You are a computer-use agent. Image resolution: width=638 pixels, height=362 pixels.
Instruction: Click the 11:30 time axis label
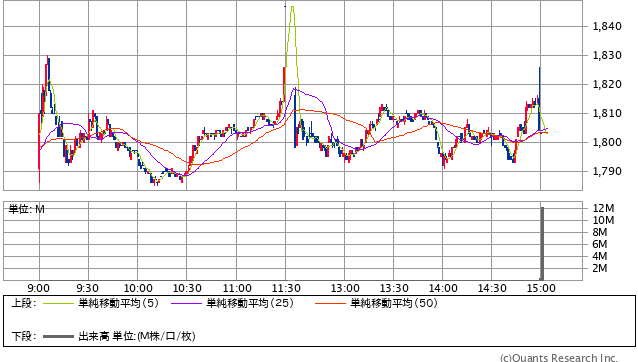[x=286, y=288]
